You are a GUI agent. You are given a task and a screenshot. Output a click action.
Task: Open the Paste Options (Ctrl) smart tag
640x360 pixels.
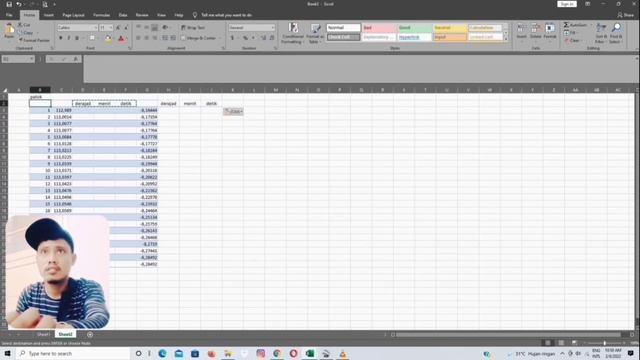(233, 111)
